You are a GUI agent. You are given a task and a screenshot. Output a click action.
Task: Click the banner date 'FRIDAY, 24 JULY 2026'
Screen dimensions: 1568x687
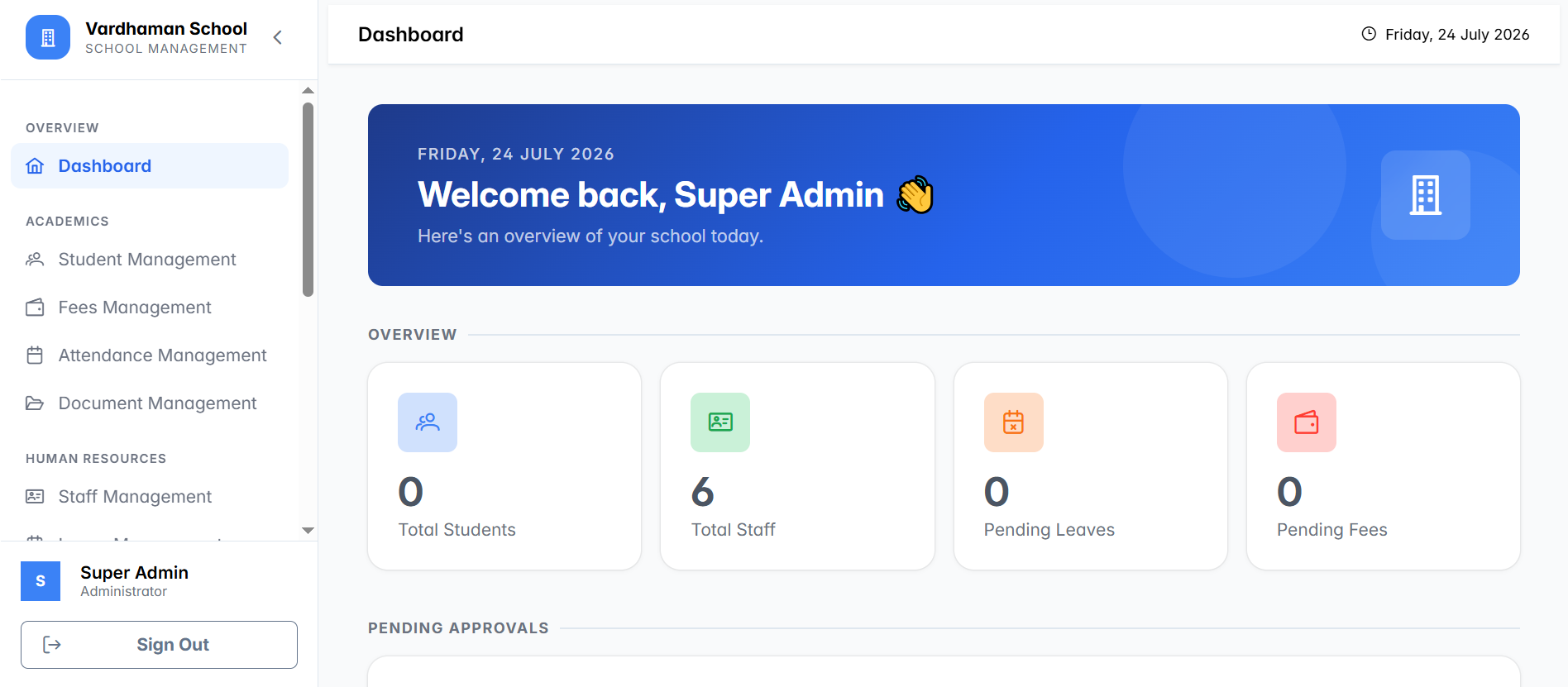pyautogui.click(x=516, y=154)
